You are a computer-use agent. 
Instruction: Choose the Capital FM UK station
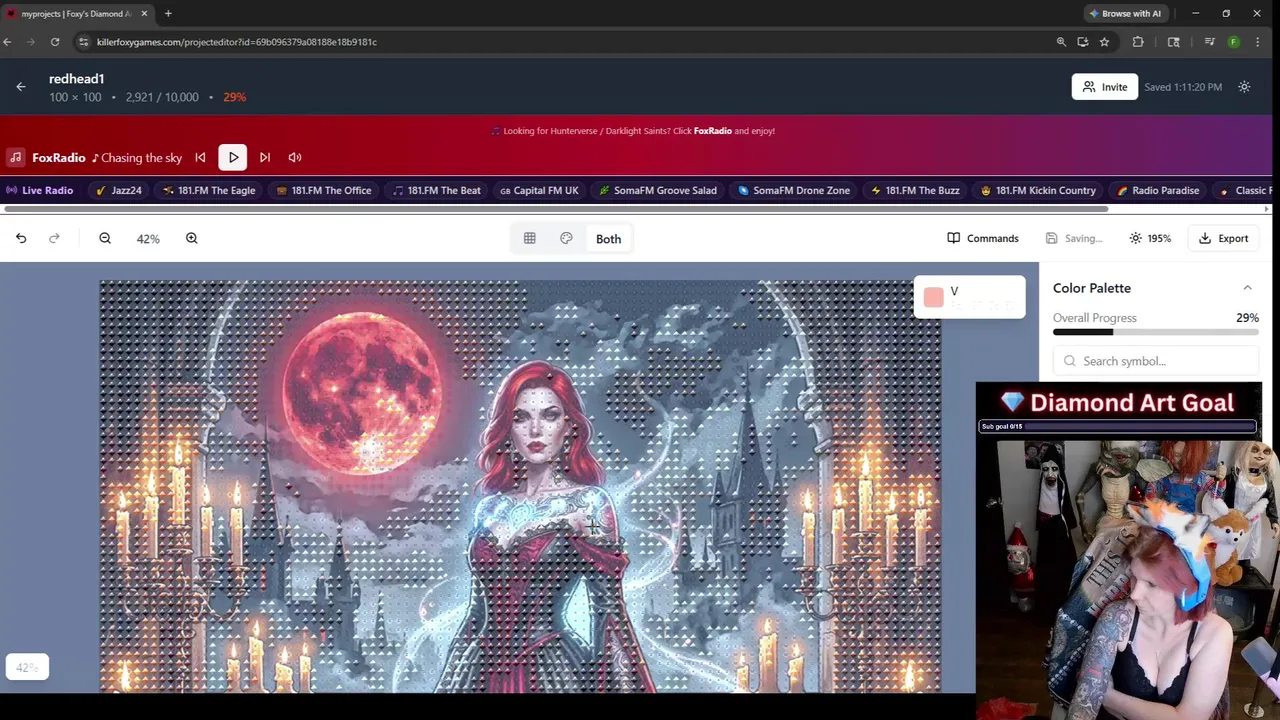click(x=539, y=190)
